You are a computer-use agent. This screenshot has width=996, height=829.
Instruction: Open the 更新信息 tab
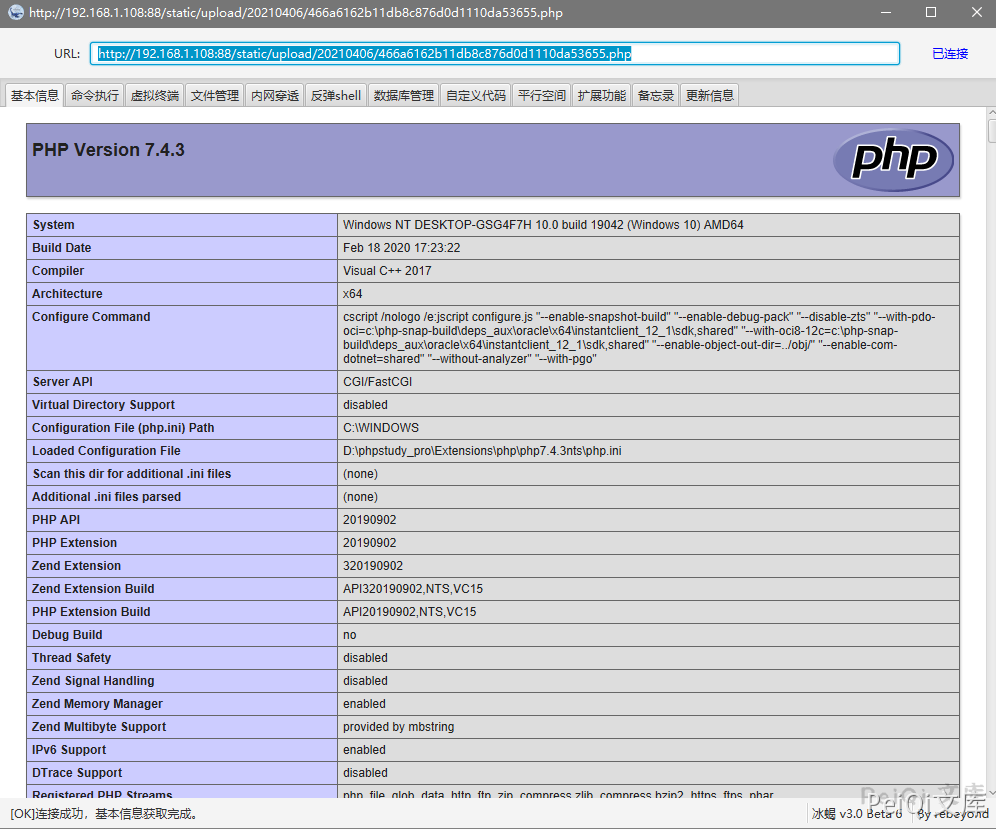click(x=710, y=95)
